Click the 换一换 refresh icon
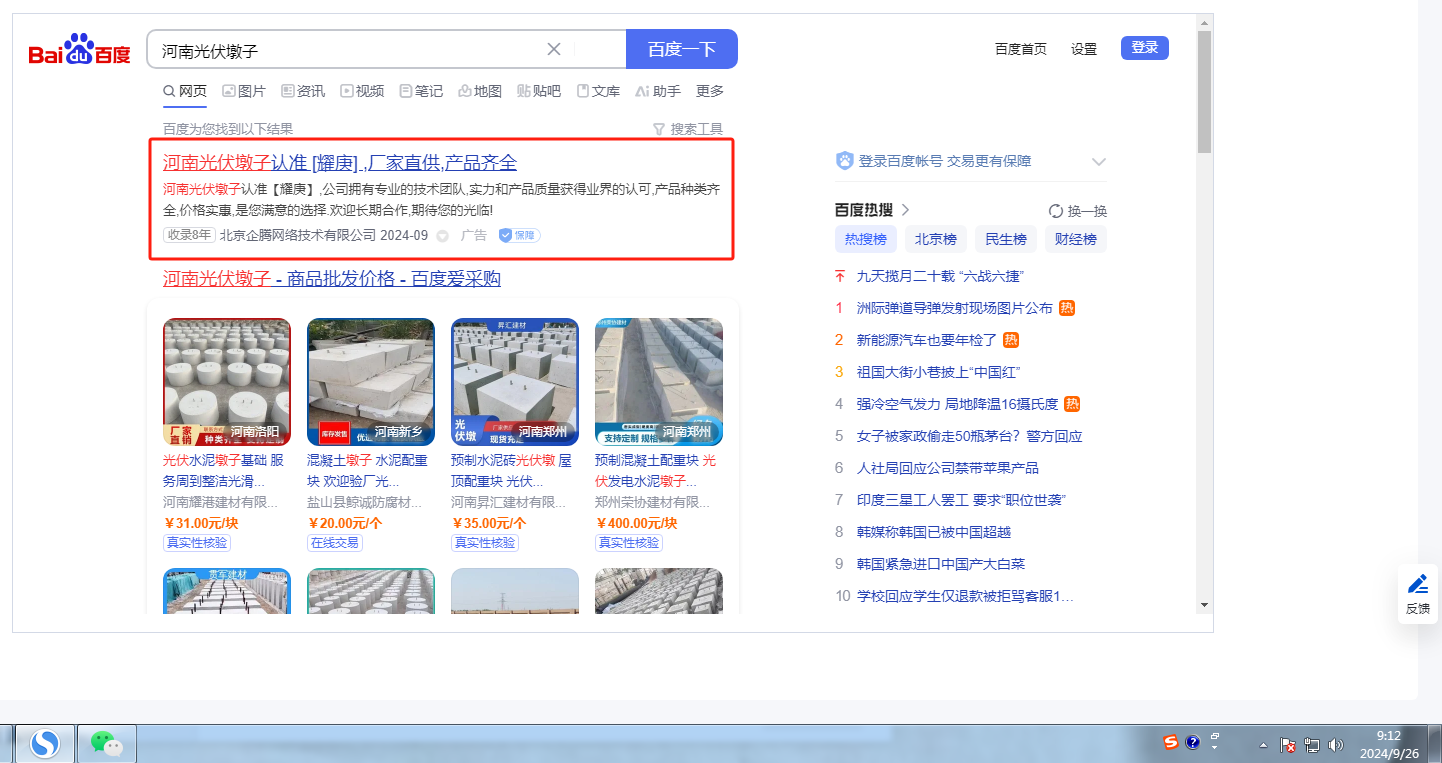 (x=1056, y=211)
